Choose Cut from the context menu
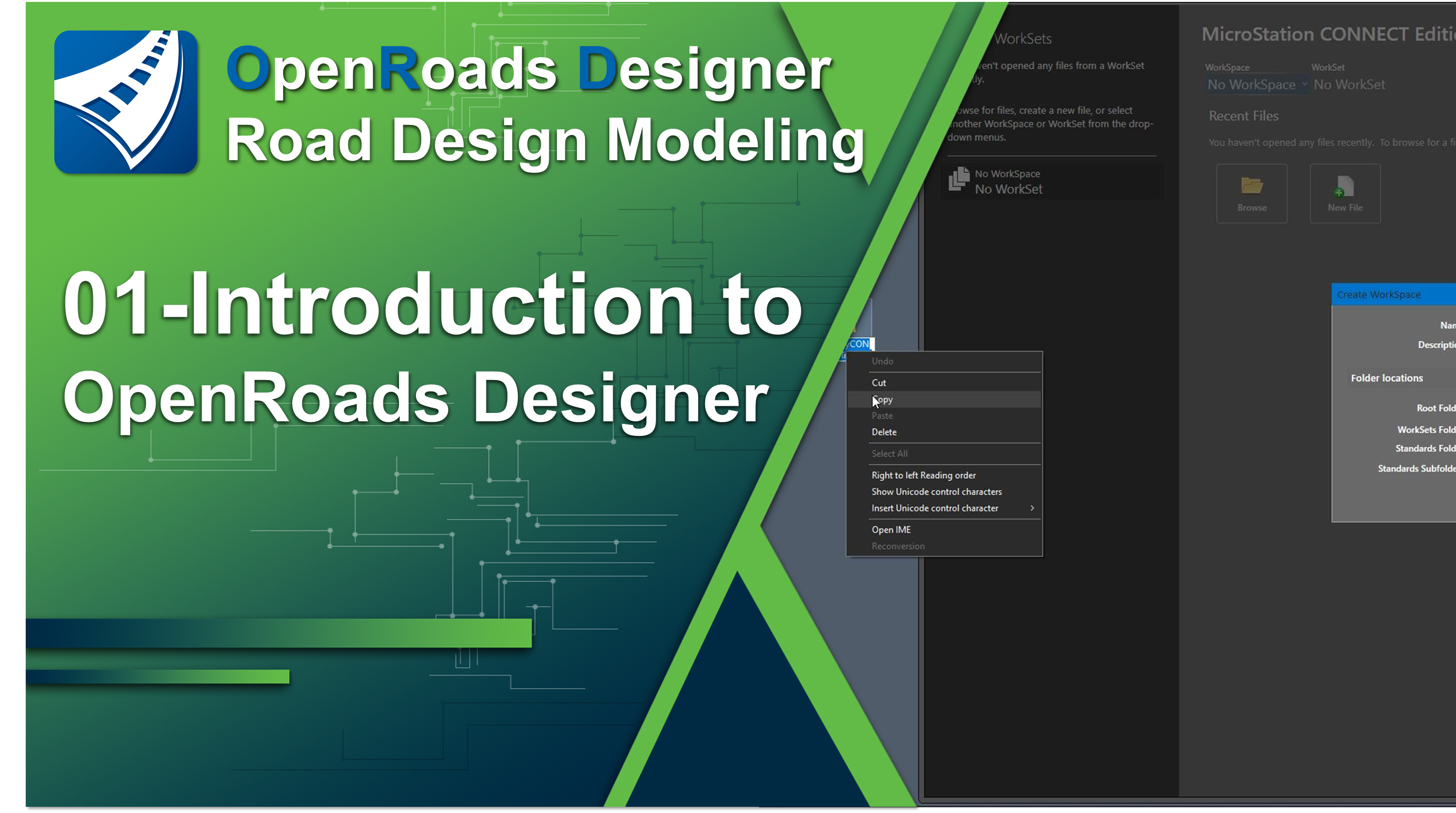This screenshot has width=1456, height=813. 879,383
